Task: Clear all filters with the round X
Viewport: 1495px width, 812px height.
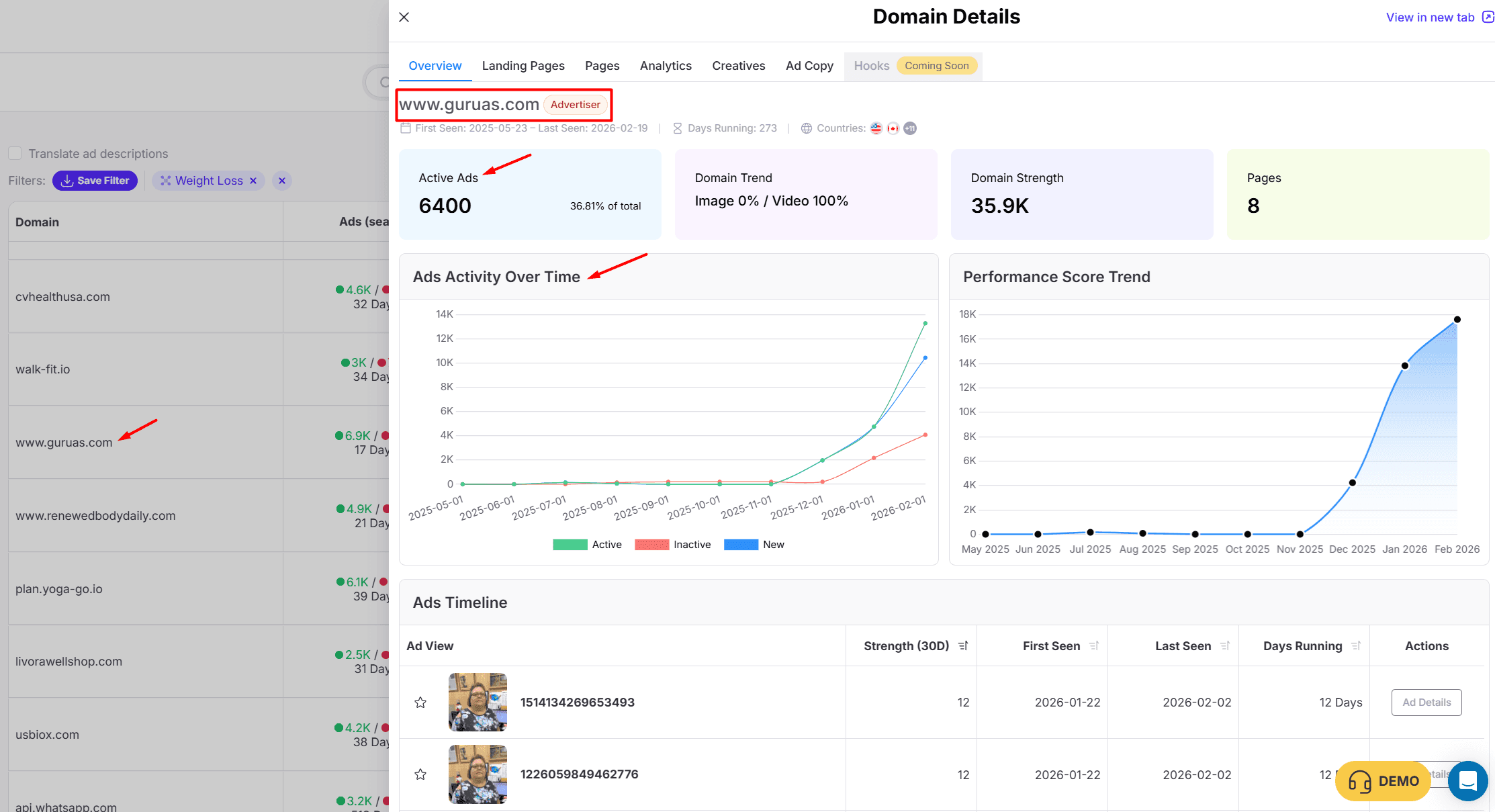Action: pos(282,181)
